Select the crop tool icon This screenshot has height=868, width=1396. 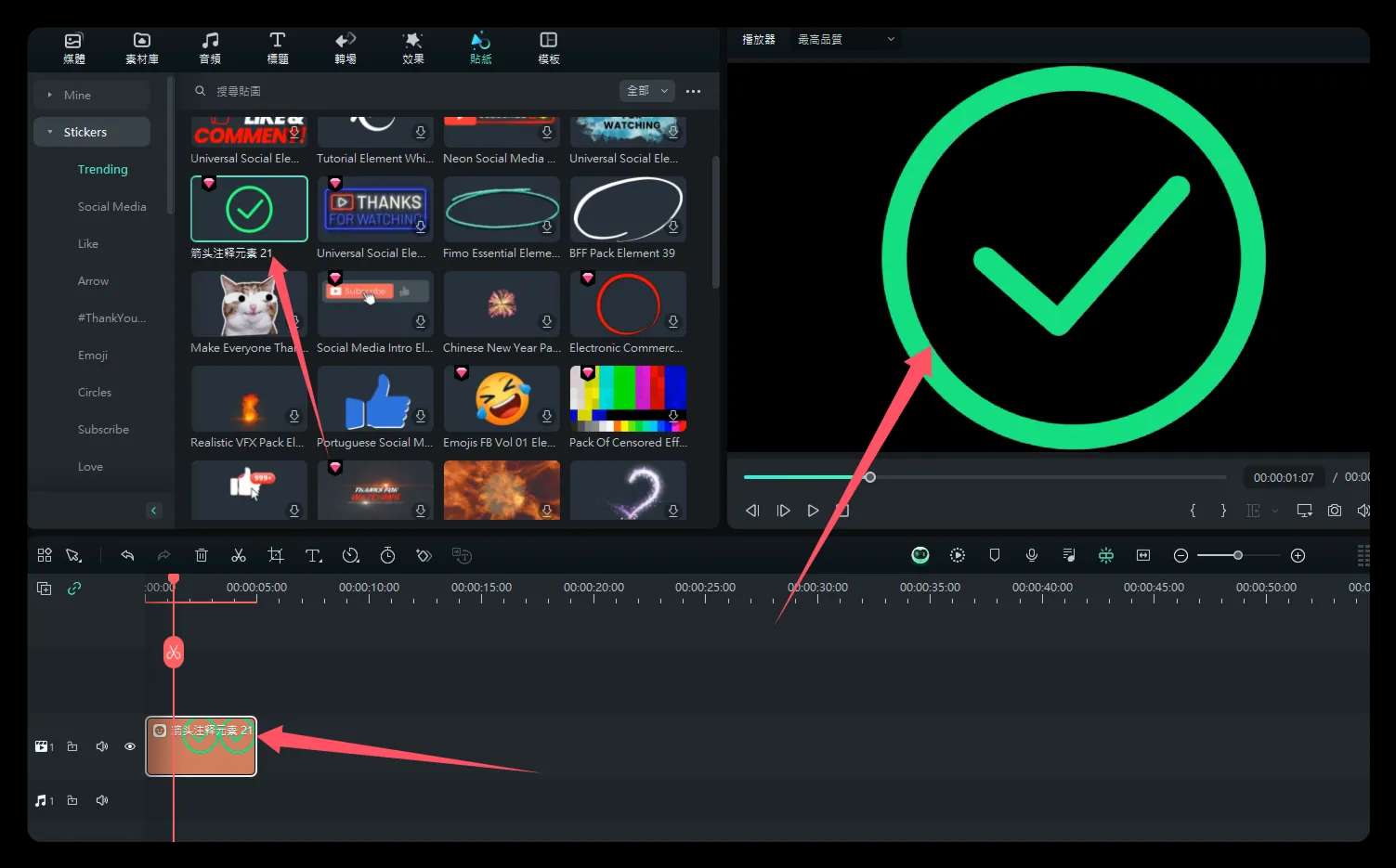tap(276, 555)
